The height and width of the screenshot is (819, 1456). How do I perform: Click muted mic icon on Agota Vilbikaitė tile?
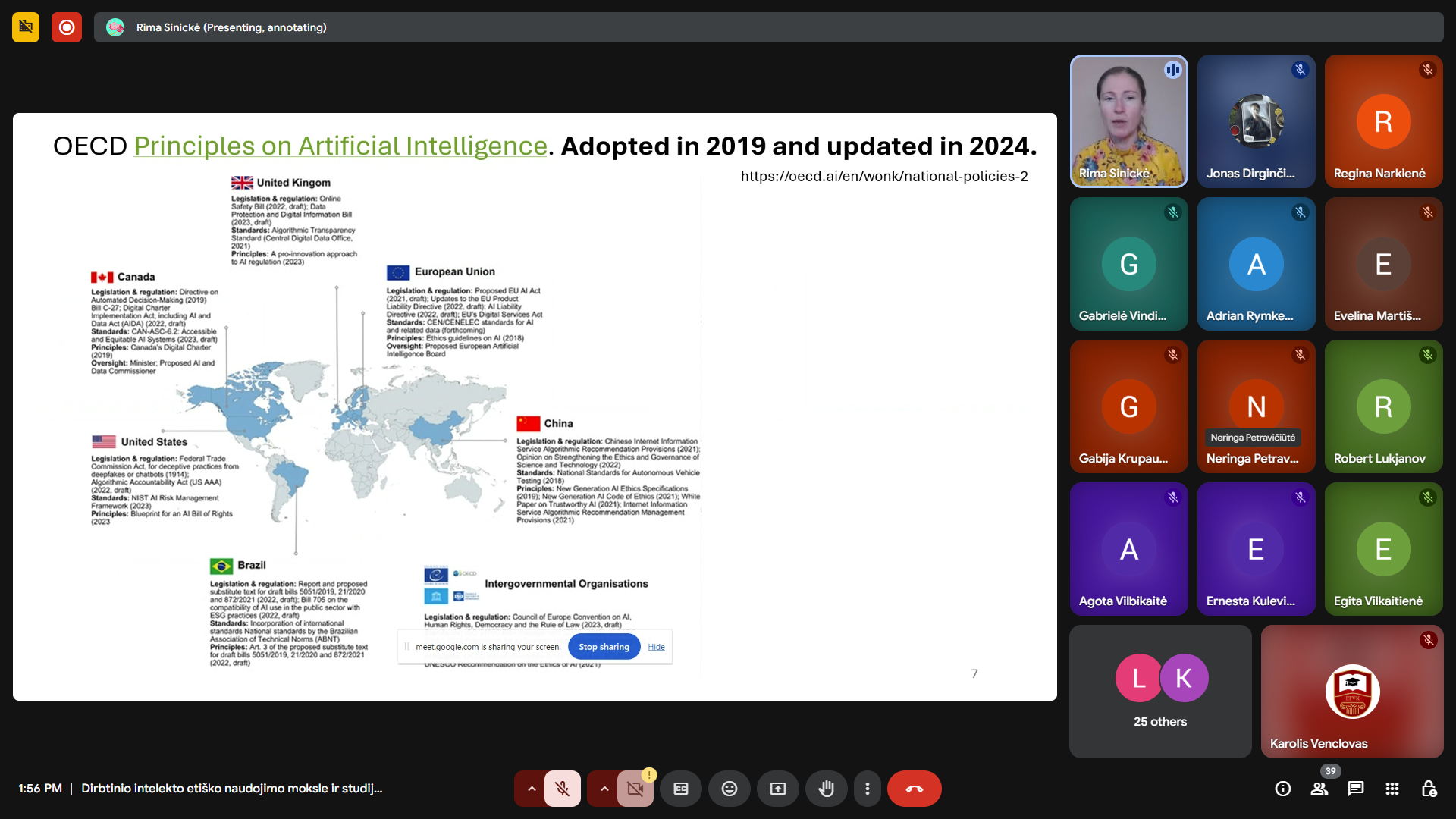click(x=1173, y=497)
